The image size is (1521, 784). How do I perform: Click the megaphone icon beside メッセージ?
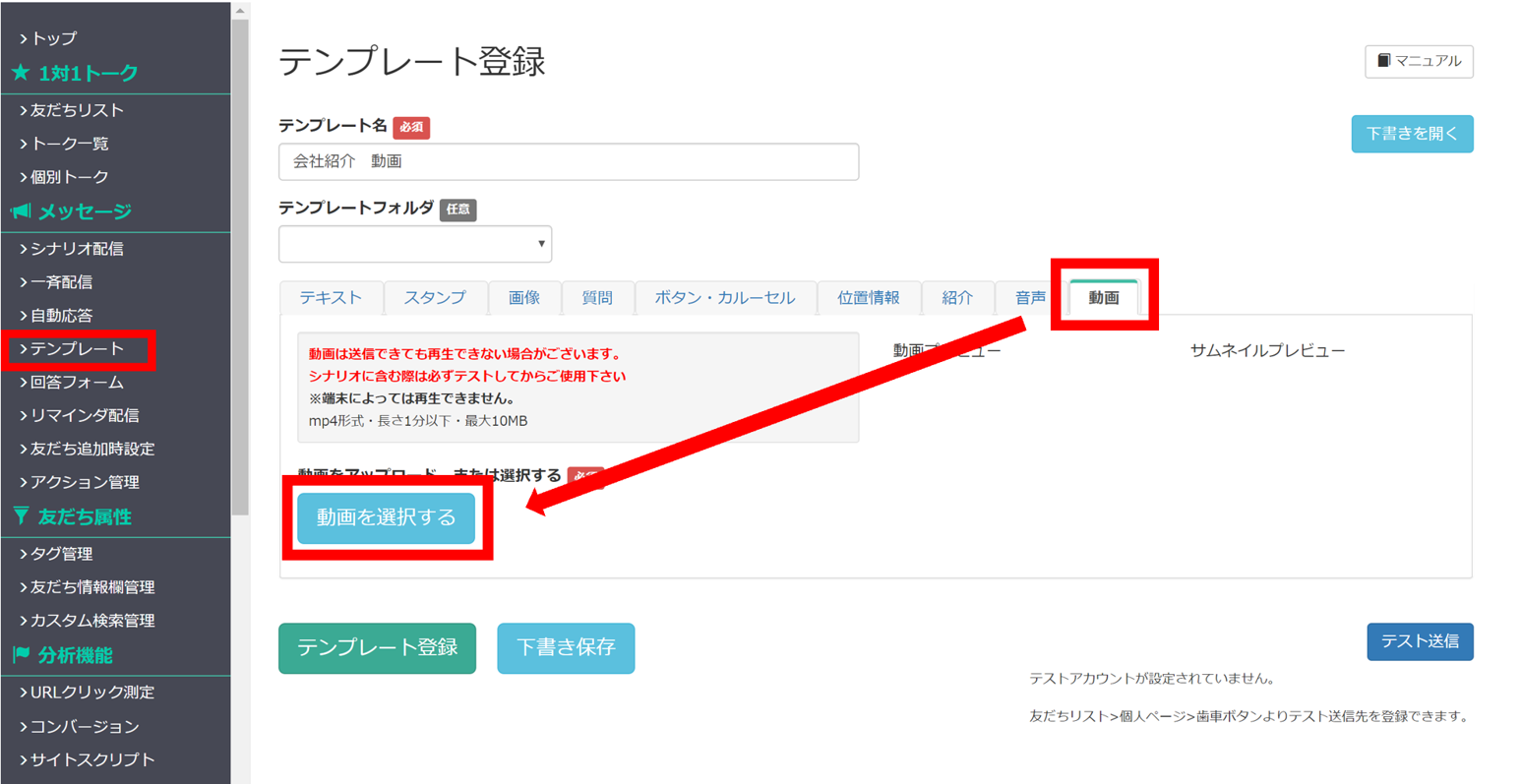(x=21, y=211)
